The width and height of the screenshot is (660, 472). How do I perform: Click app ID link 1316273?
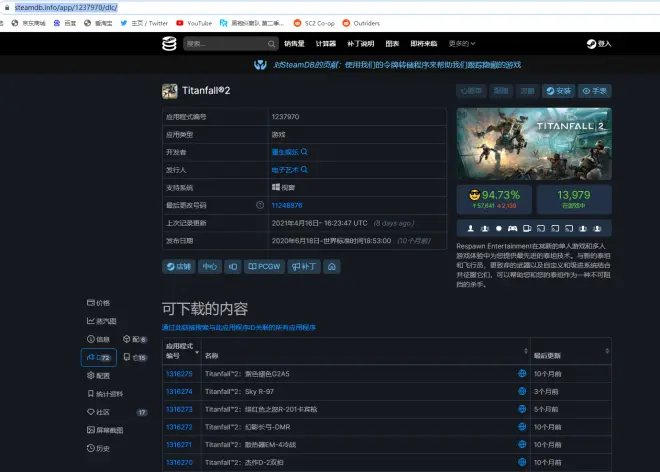click(179, 409)
